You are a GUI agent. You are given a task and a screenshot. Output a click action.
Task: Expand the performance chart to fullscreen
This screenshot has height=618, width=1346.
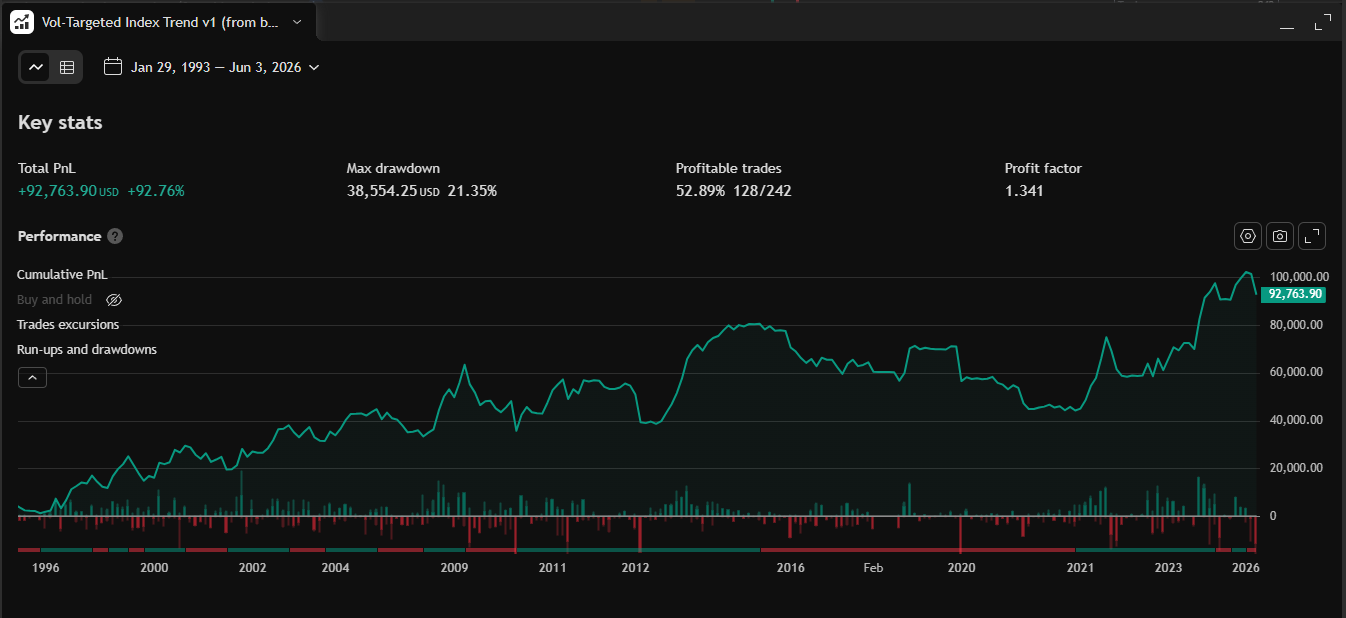1312,236
